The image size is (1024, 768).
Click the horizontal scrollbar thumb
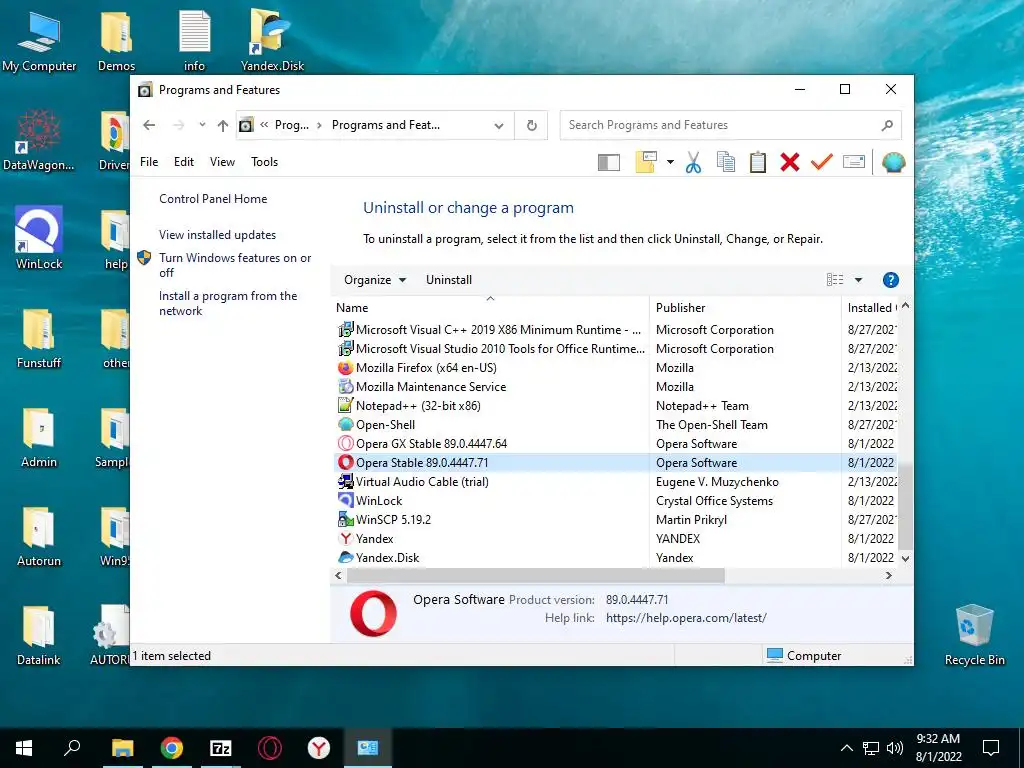coord(536,575)
